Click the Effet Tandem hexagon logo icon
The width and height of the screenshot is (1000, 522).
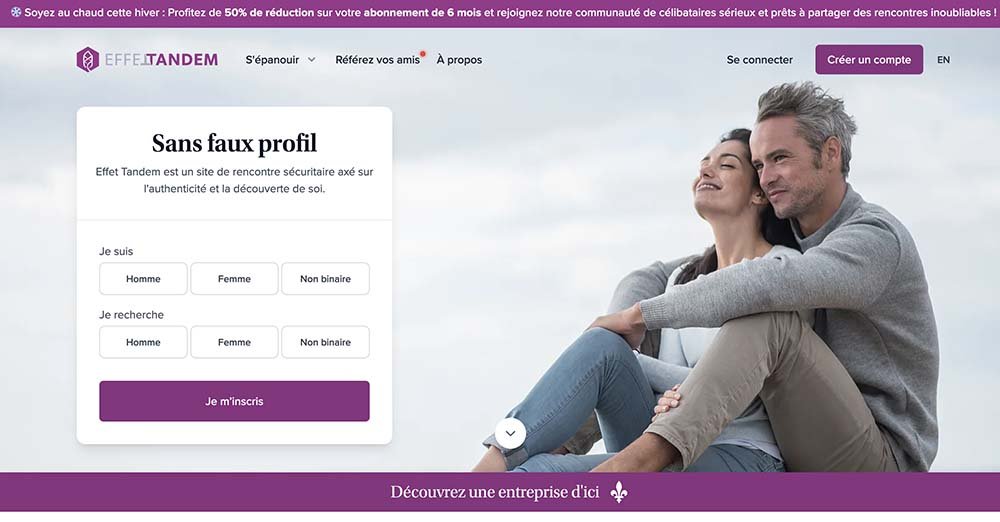87,59
